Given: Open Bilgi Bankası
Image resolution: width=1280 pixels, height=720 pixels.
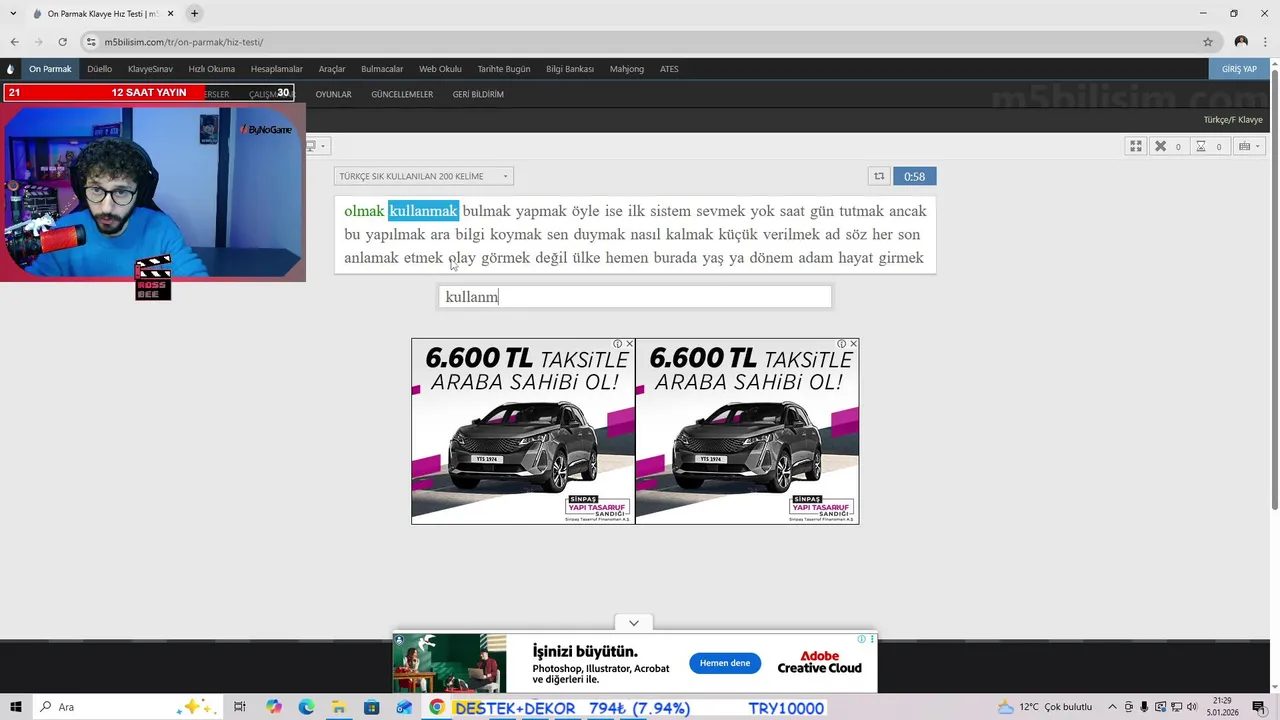Looking at the screenshot, I should pos(570,69).
